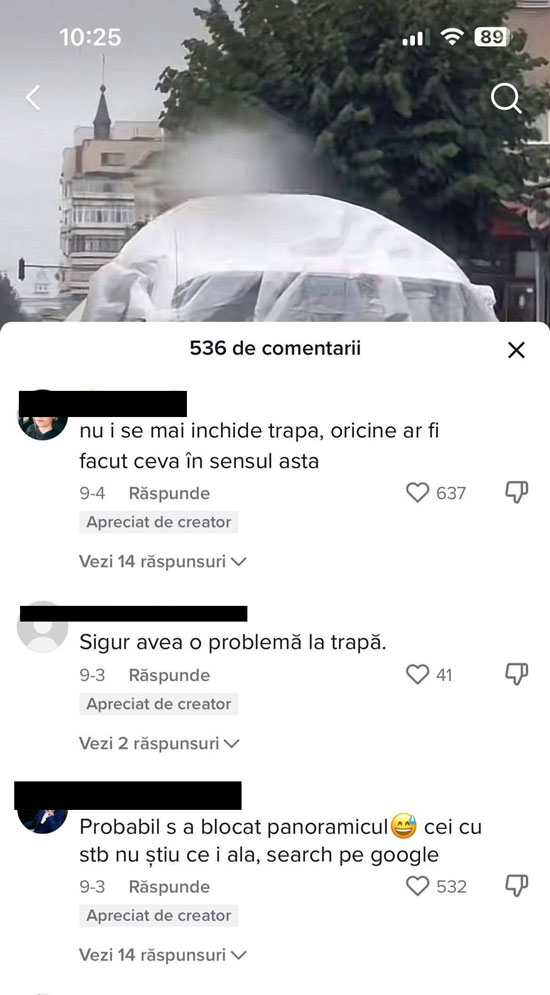Viewport: 550px width, 995px height.
Task: Tap 'Răspunde' under the second comment
Action: (x=169, y=675)
